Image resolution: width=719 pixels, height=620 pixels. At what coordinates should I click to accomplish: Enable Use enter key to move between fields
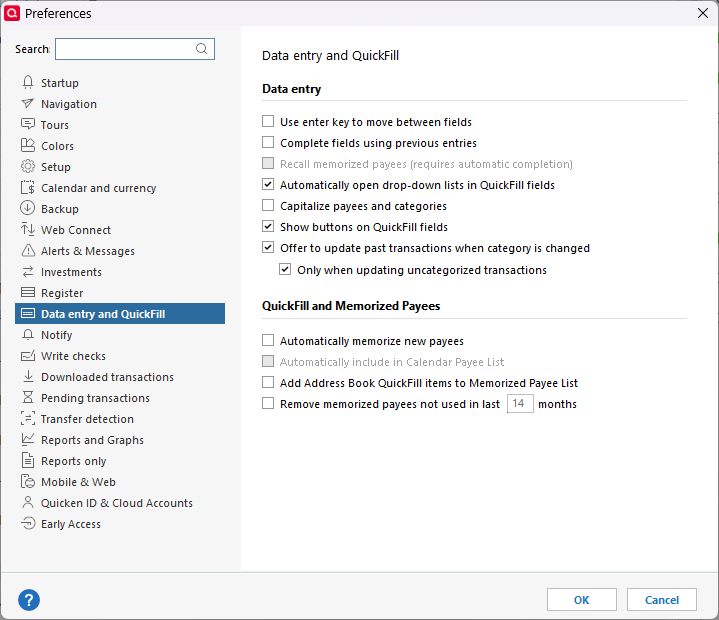tap(268, 122)
